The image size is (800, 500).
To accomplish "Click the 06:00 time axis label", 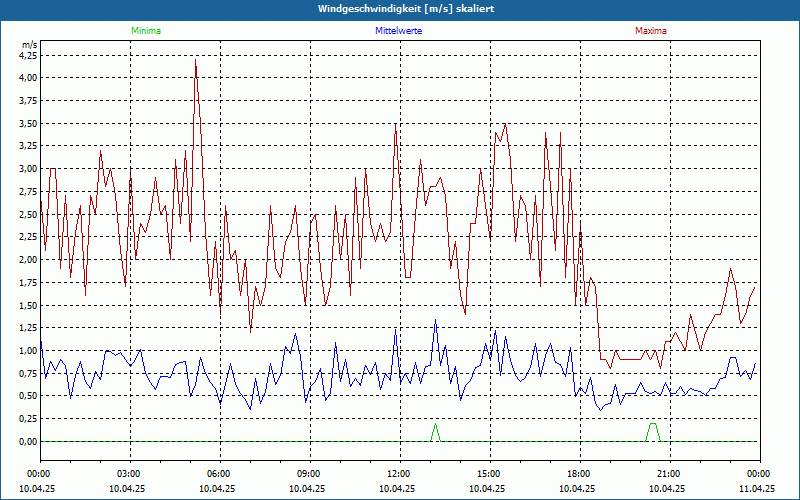I will (220, 474).
